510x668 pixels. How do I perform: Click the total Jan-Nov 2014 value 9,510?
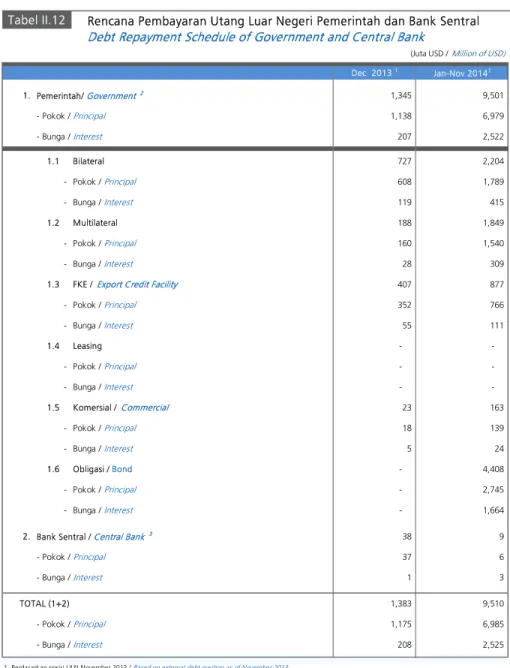pyautogui.click(x=493, y=604)
